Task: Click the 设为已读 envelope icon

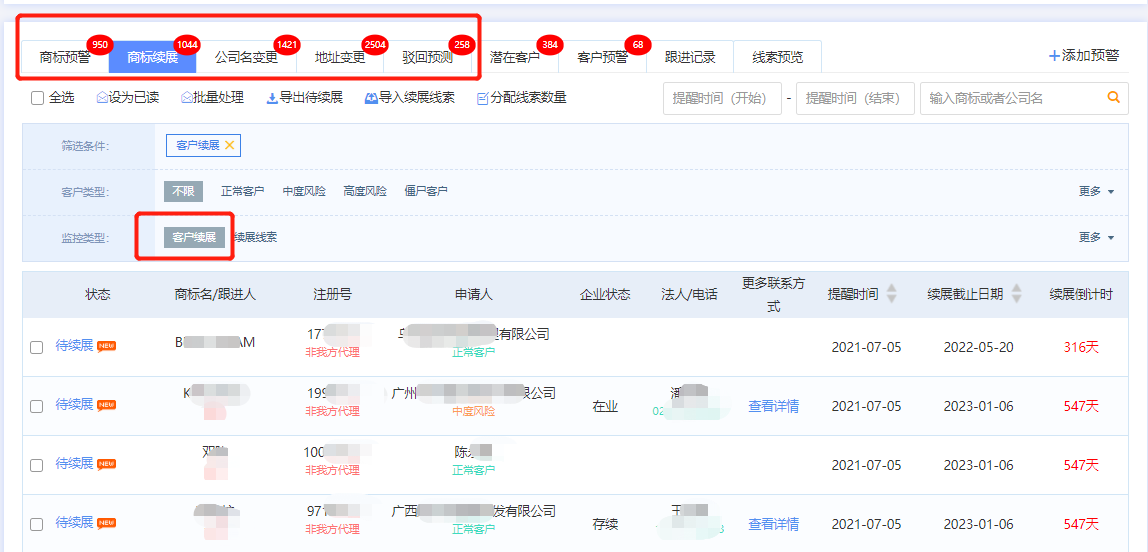Action: 102,98
